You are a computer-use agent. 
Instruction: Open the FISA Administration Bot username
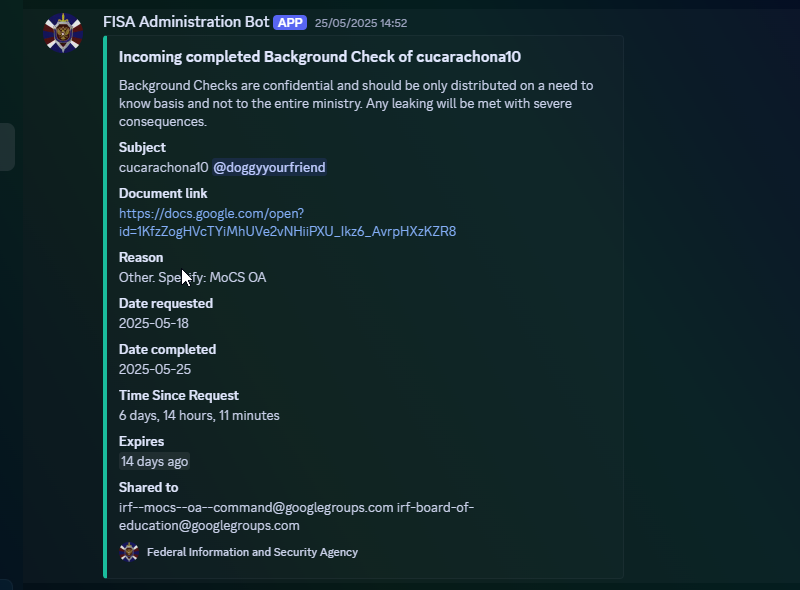click(186, 22)
